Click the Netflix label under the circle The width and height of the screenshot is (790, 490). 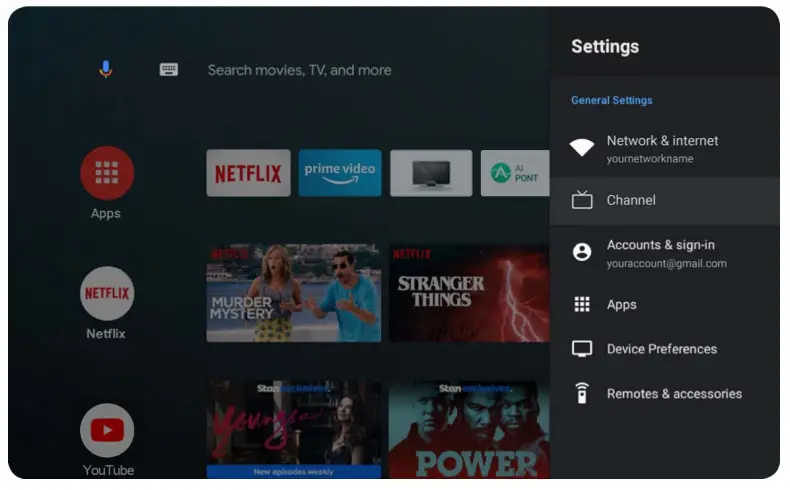click(105, 334)
